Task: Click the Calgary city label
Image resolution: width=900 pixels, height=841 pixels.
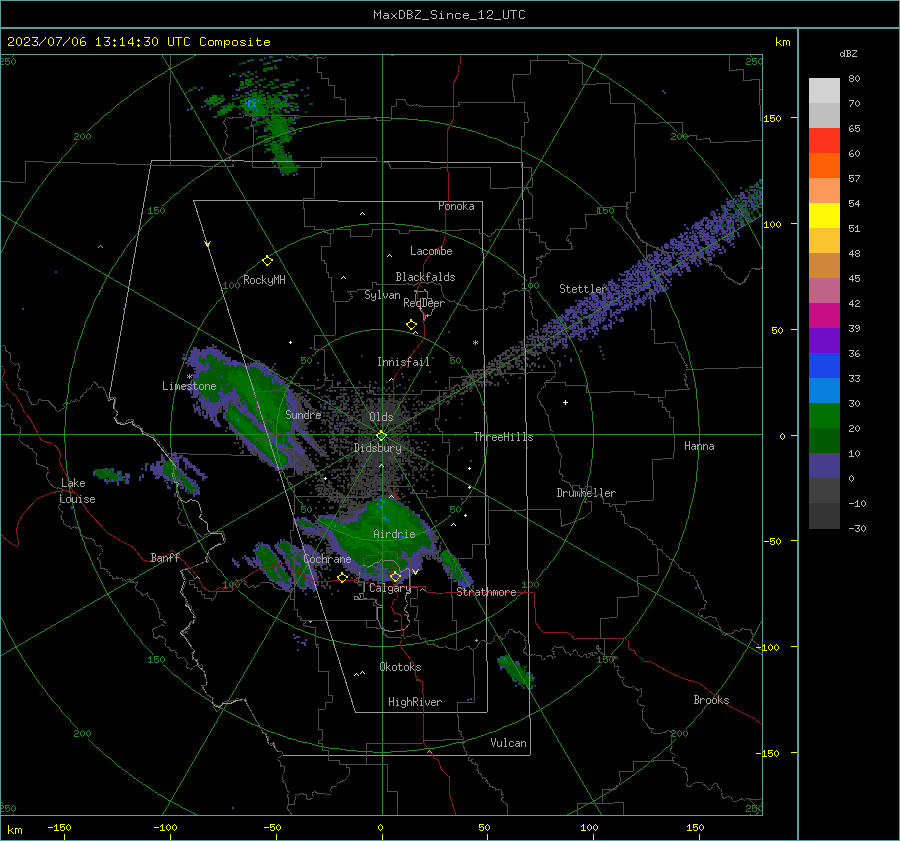Action: click(390, 588)
